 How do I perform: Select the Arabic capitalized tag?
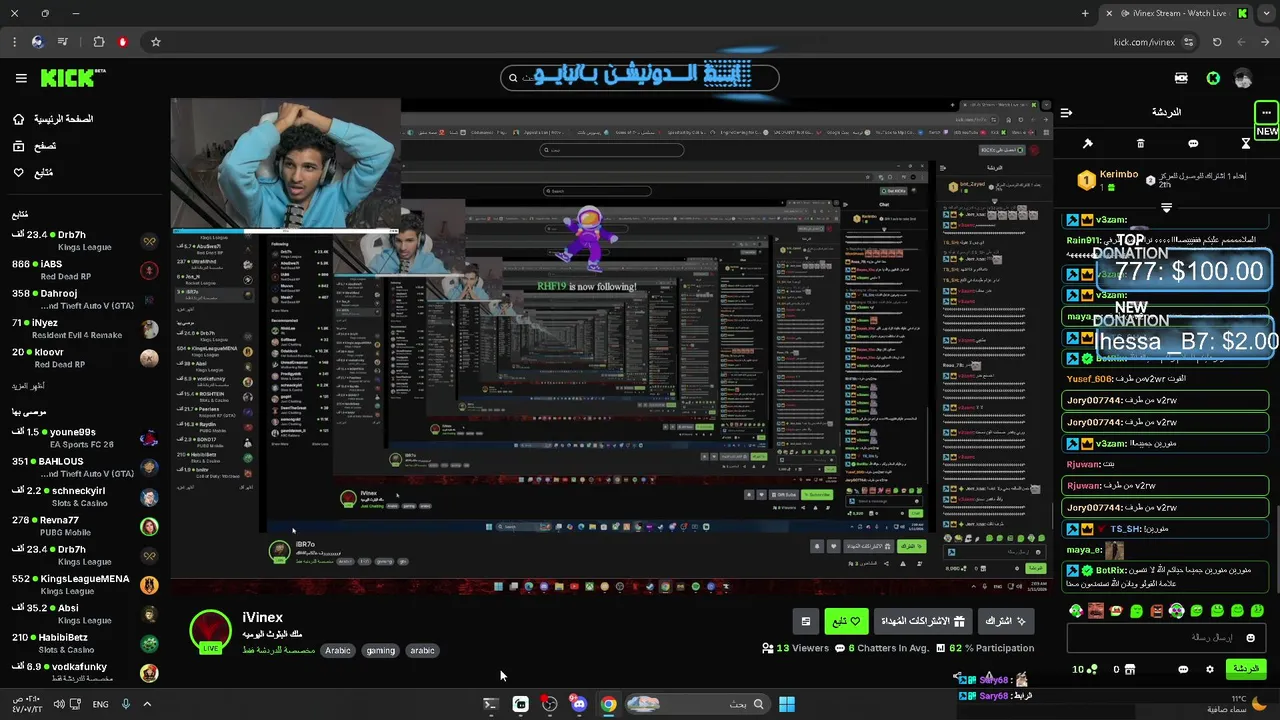point(338,651)
